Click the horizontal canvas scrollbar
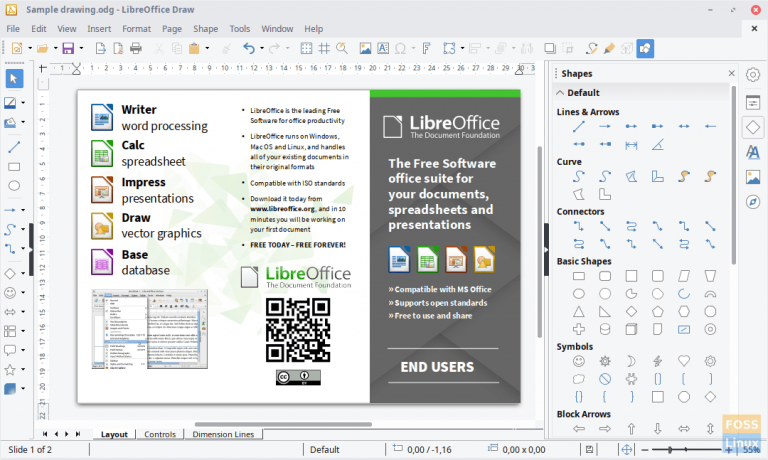The image size is (768, 460). (x=283, y=424)
